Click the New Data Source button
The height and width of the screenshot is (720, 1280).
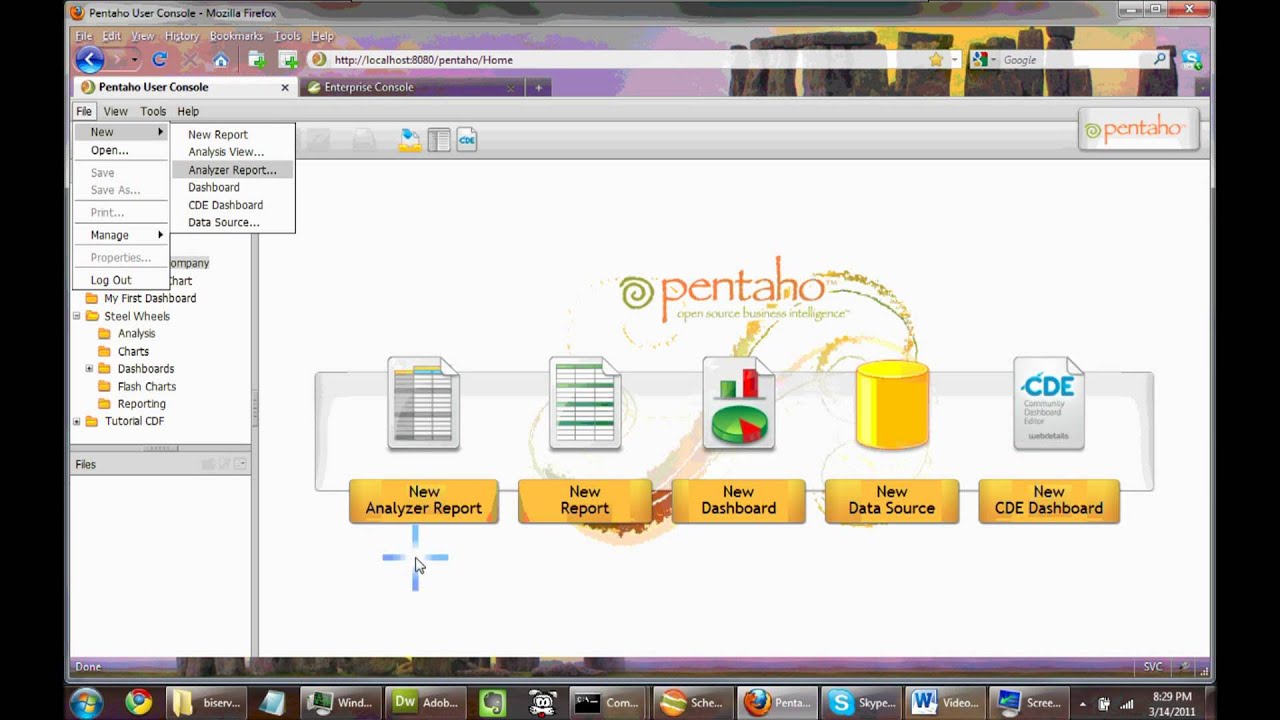892,500
